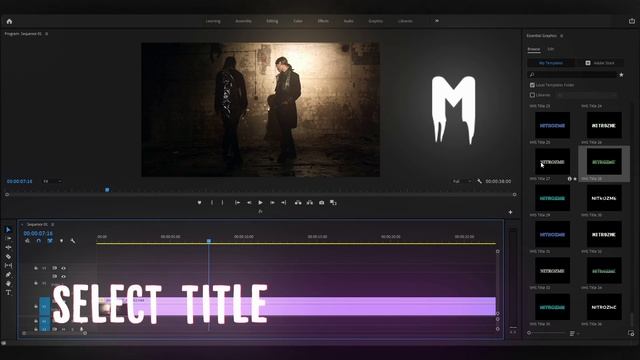Open Button Editor plus icon
This screenshot has width=640, height=360.
(510, 212)
